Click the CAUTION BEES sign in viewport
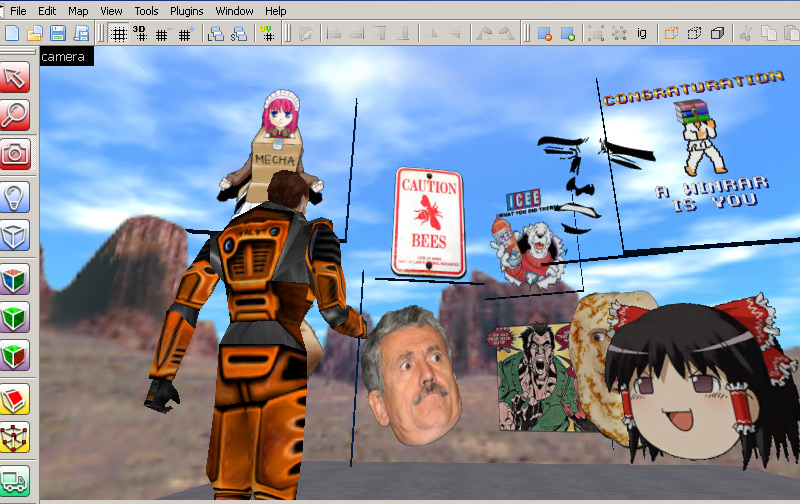Viewport: 800px width, 504px height. [429, 222]
